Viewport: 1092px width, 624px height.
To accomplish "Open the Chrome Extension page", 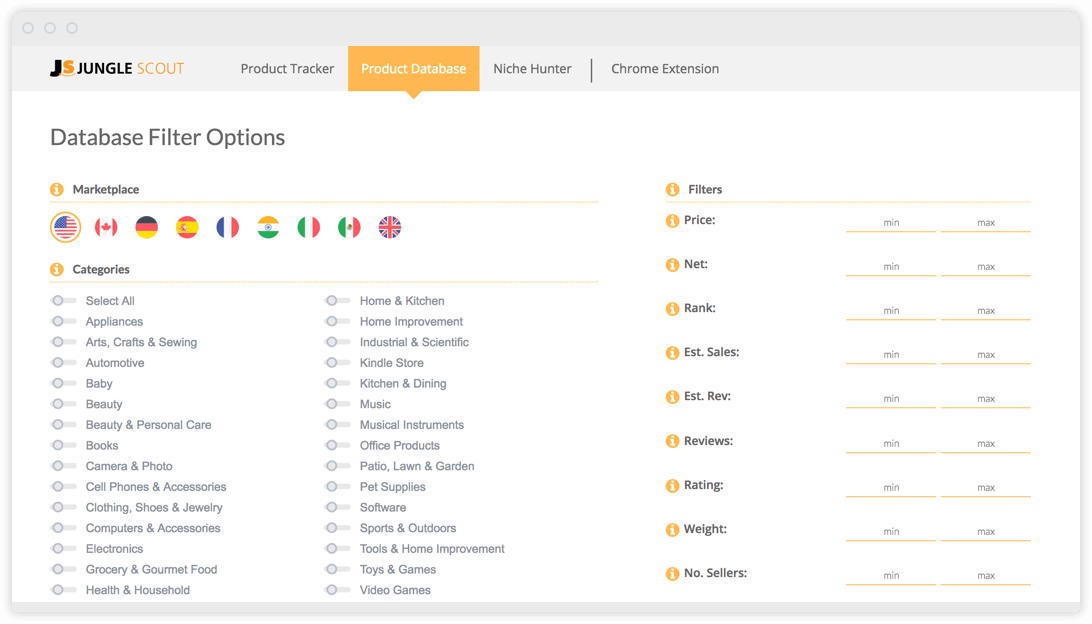I will click(x=665, y=68).
